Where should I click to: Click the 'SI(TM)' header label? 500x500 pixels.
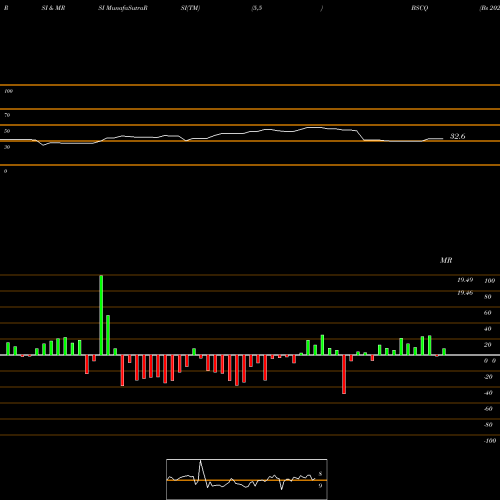click(190, 8)
